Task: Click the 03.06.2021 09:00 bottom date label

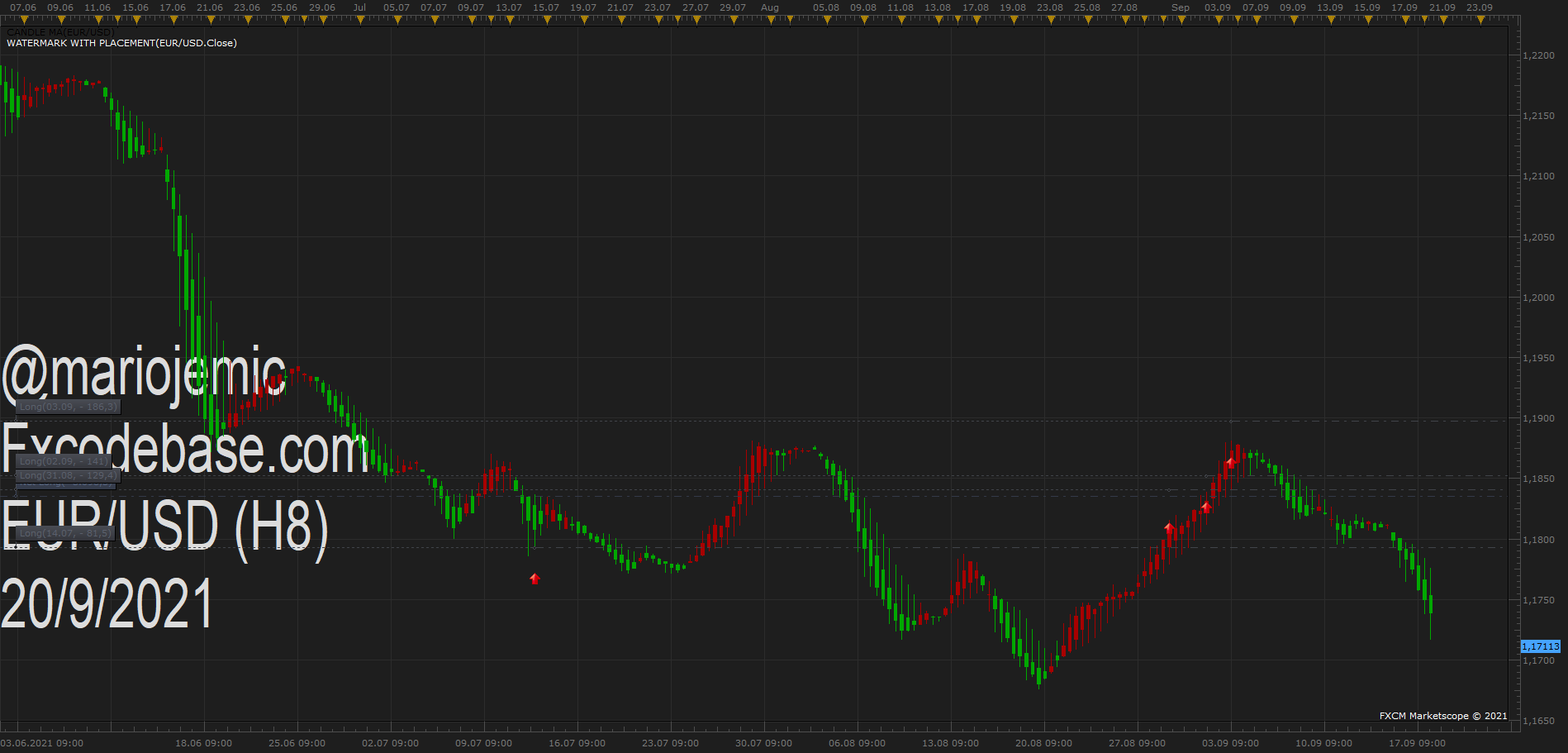Action: point(42,743)
